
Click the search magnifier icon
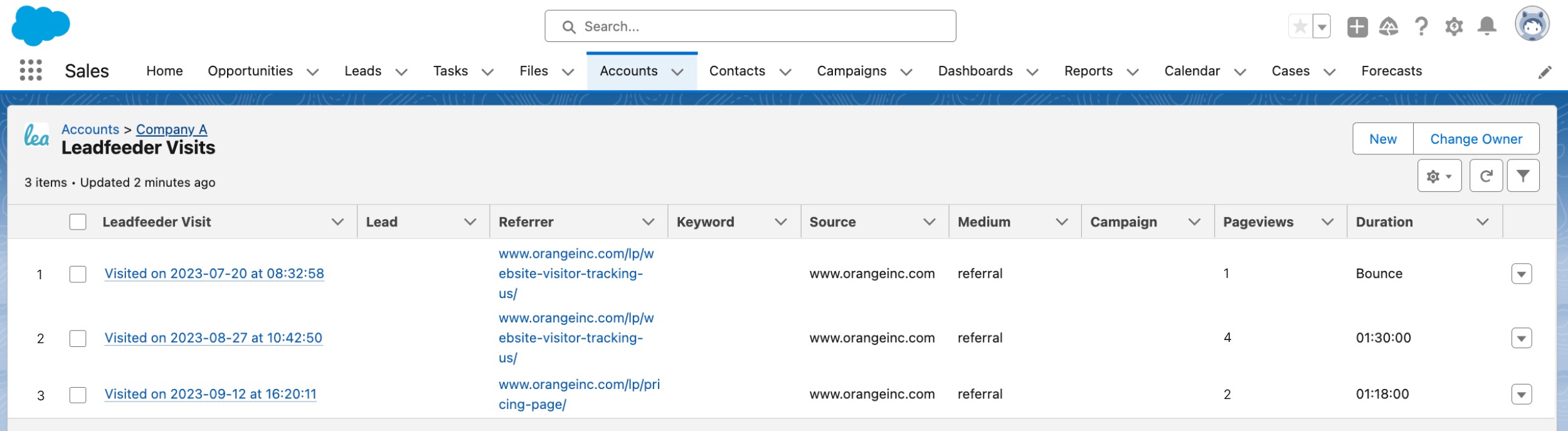(569, 27)
